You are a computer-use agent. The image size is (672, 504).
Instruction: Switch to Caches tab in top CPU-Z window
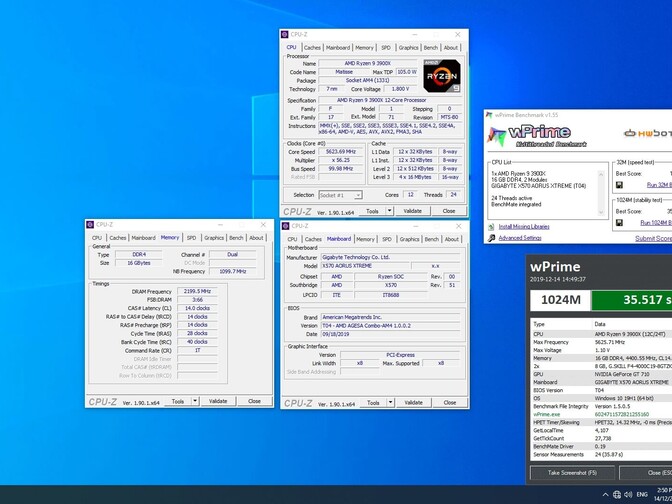[312, 48]
